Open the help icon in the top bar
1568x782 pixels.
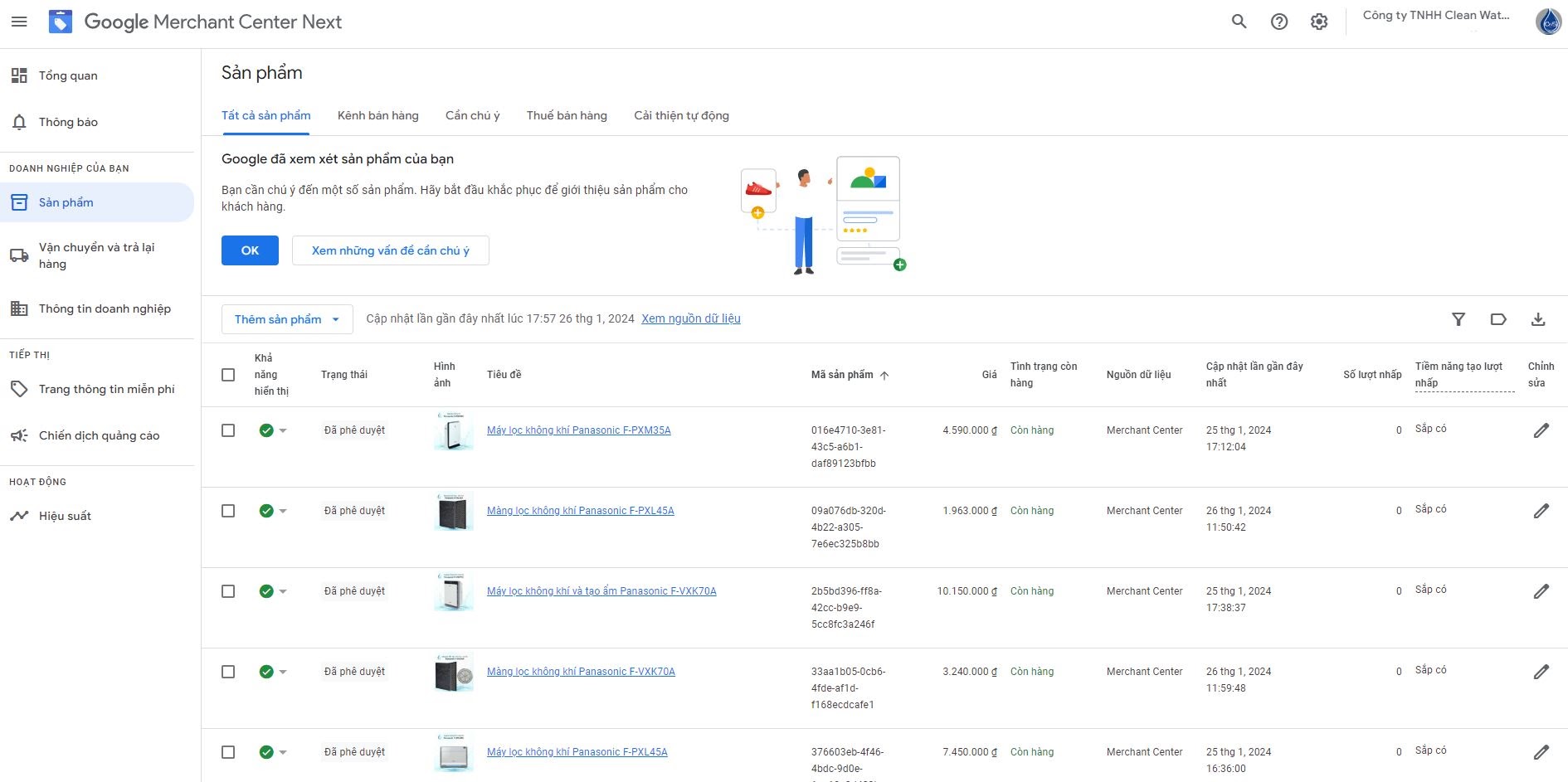tap(1278, 22)
